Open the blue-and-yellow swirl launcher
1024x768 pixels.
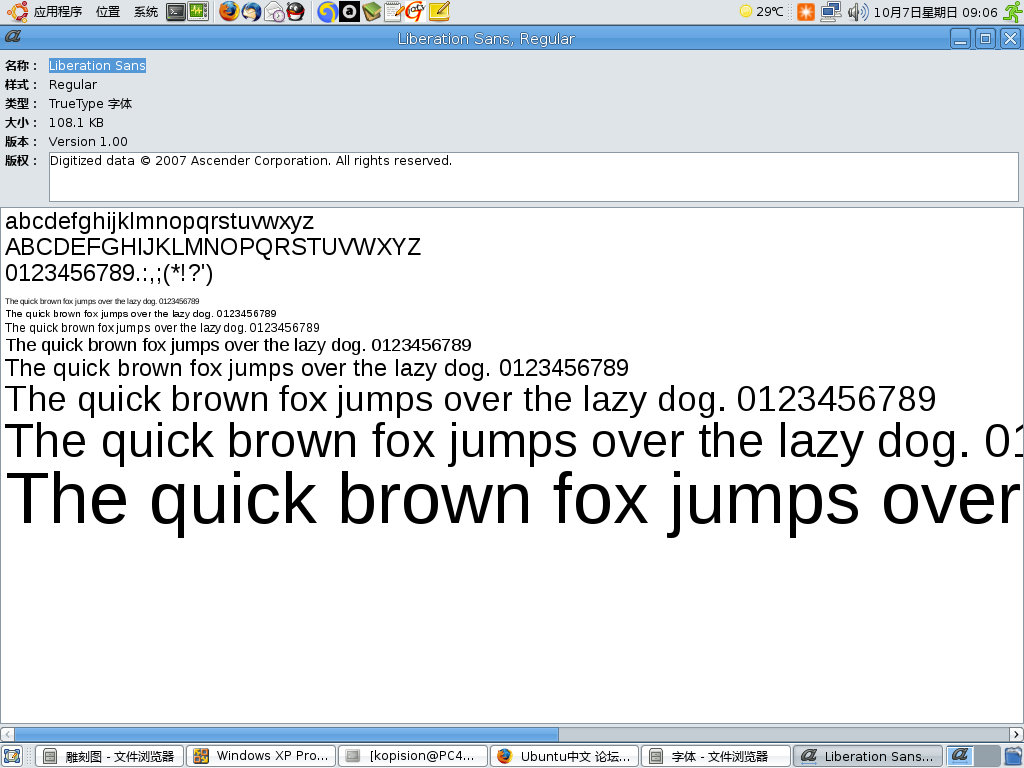click(x=327, y=11)
